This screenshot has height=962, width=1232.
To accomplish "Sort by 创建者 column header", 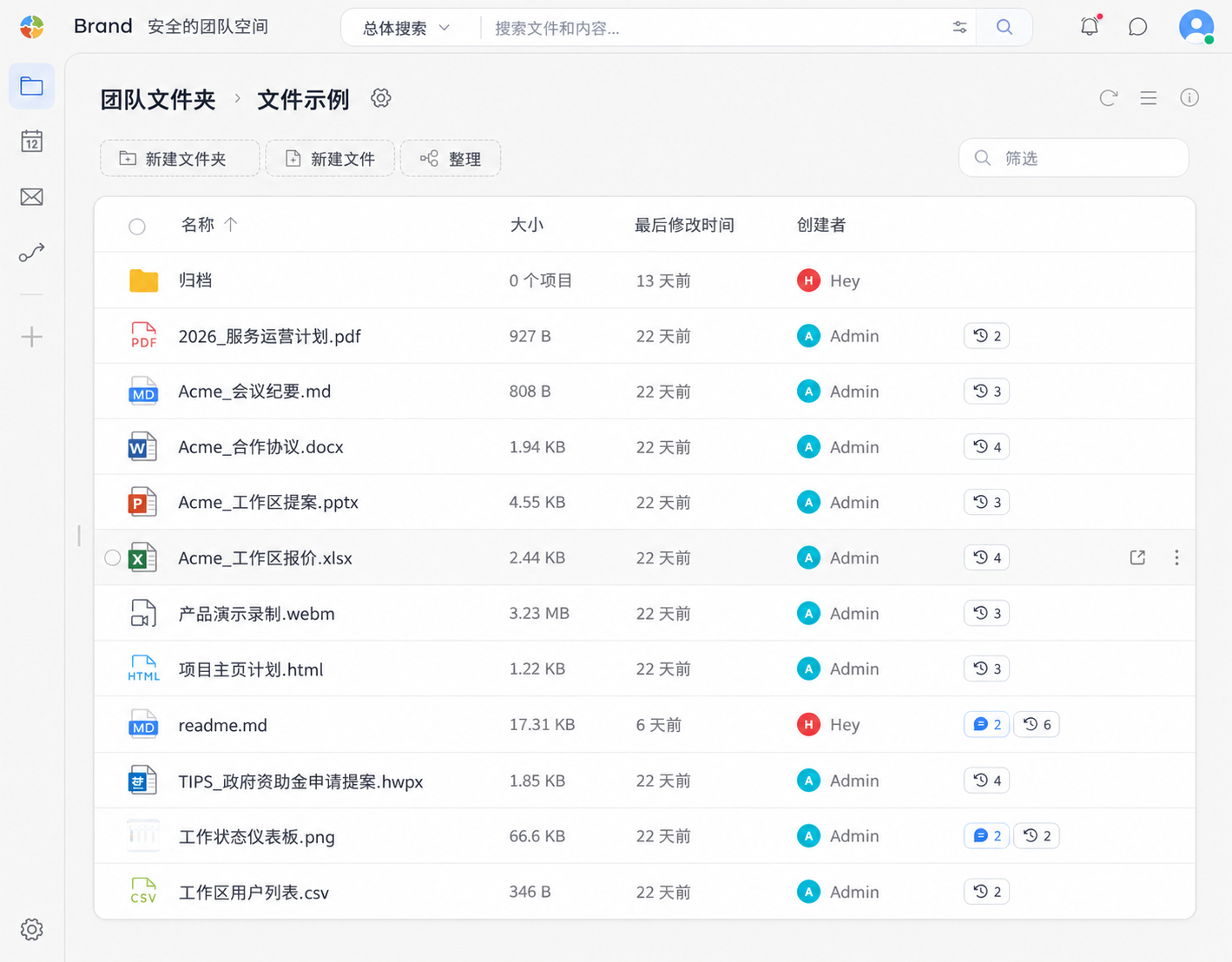I will tap(820, 225).
